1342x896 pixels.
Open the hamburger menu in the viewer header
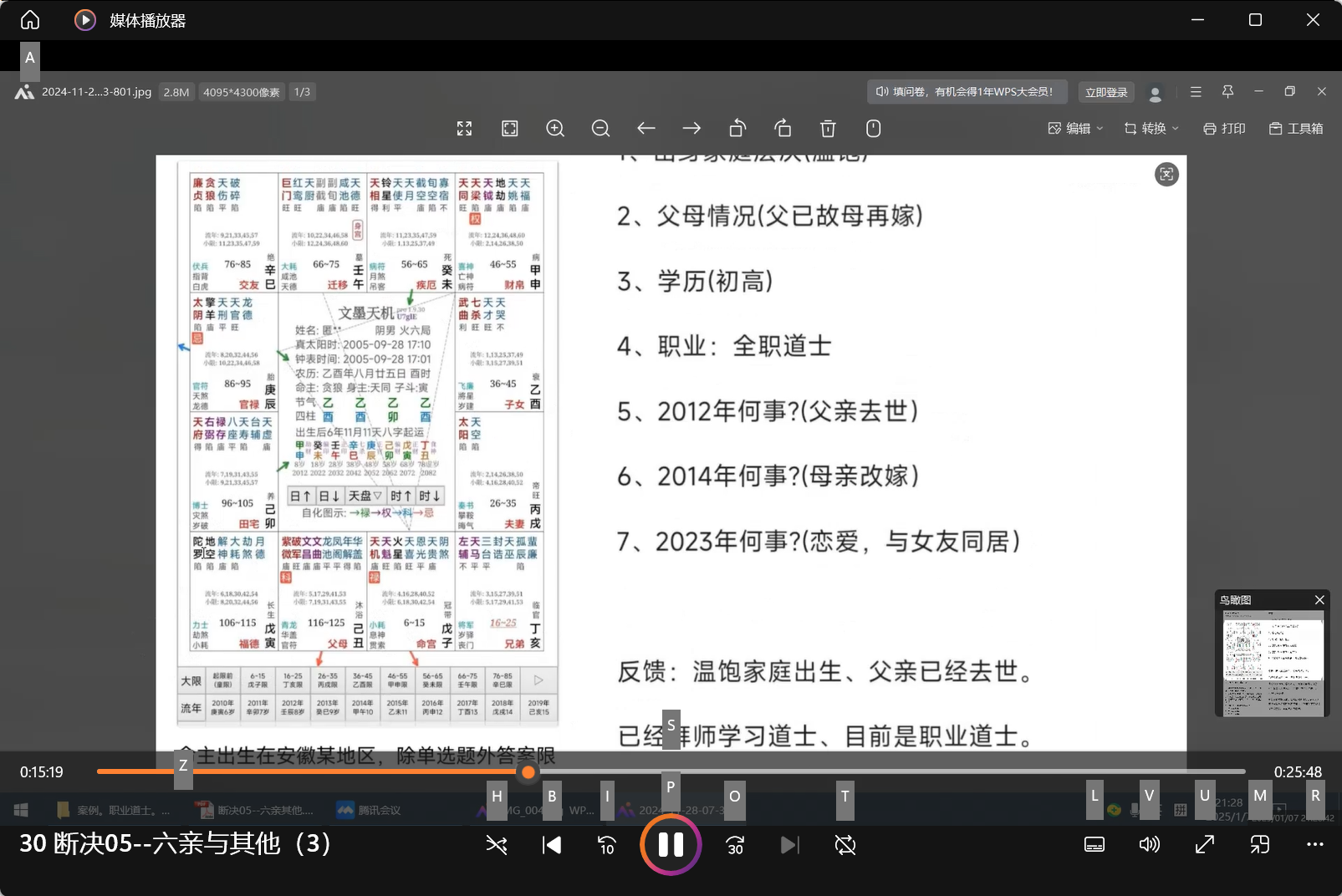1196,92
